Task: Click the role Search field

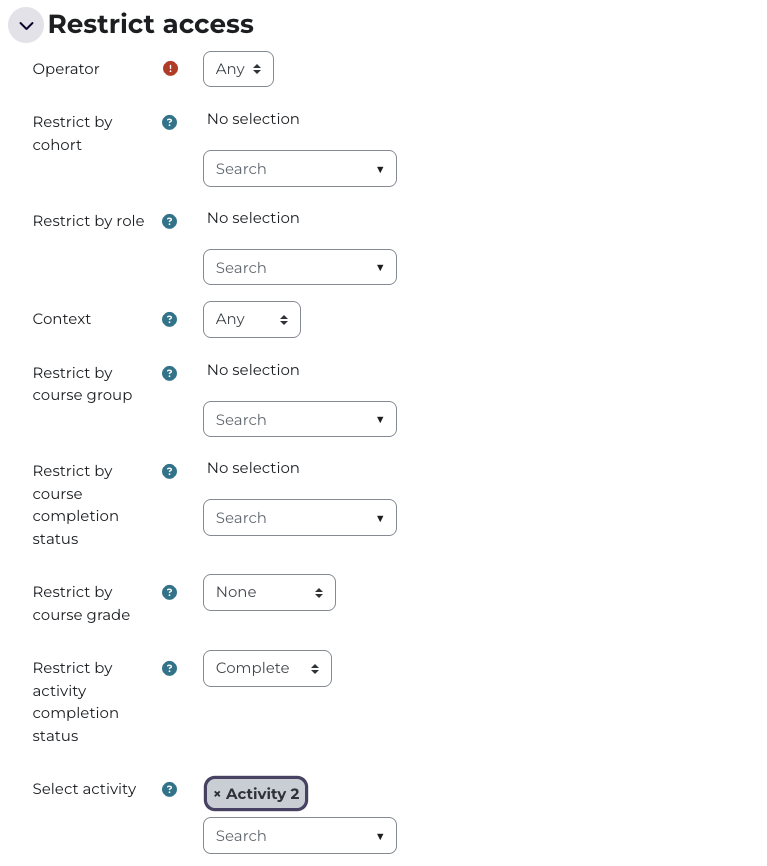Action: (288, 268)
